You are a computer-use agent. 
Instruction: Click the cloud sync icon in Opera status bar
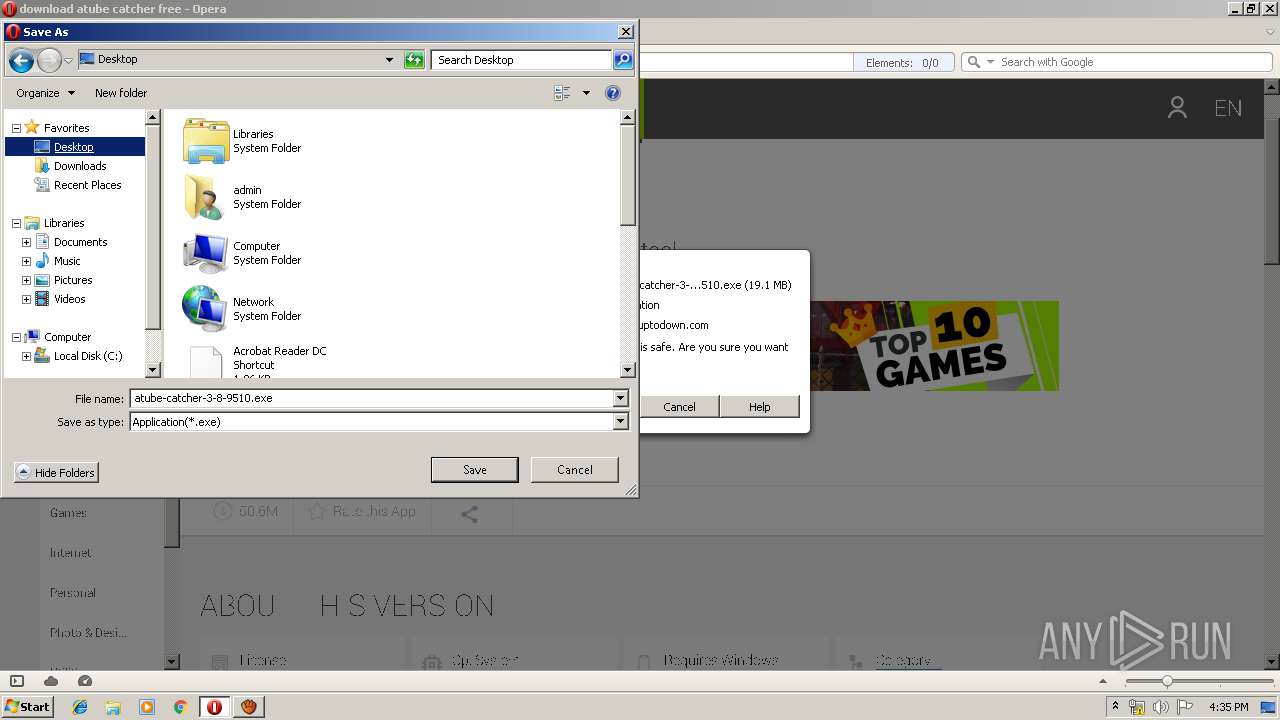point(51,681)
